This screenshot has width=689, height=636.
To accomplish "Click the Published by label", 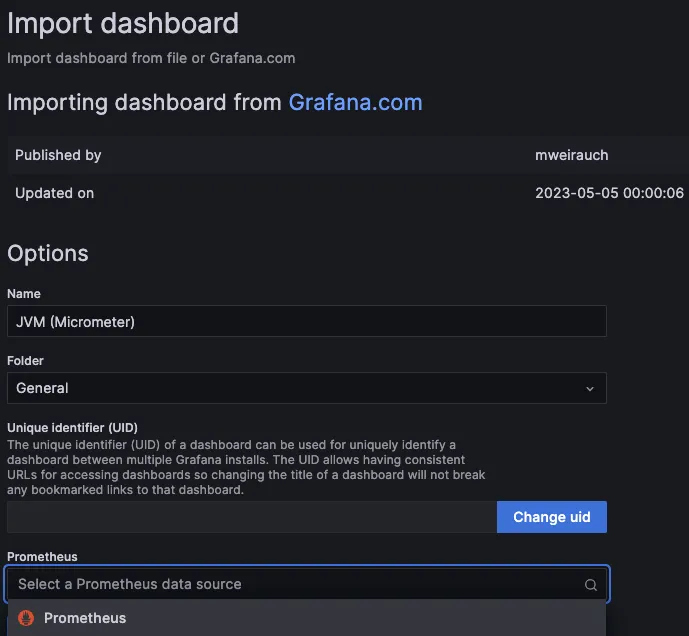I will click(x=58, y=155).
